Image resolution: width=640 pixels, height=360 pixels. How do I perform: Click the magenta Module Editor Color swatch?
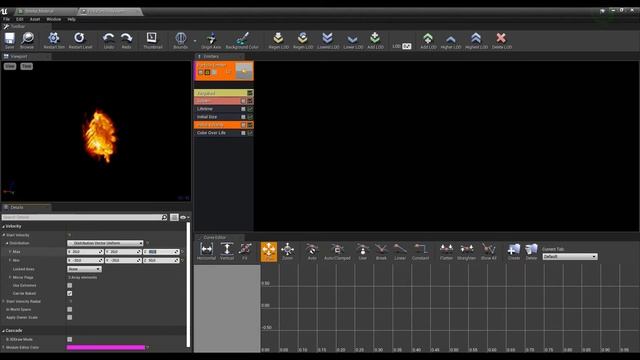click(106, 347)
